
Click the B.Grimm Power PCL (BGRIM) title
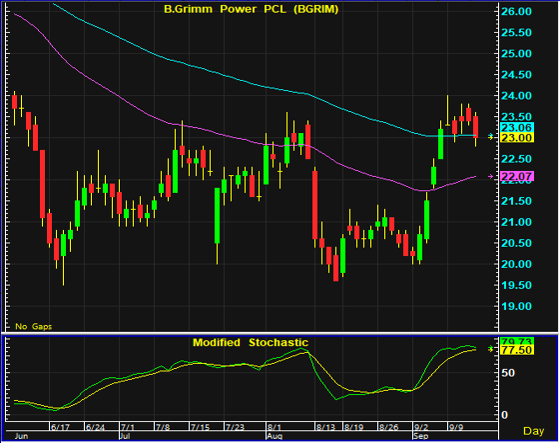tap(251, 9)
